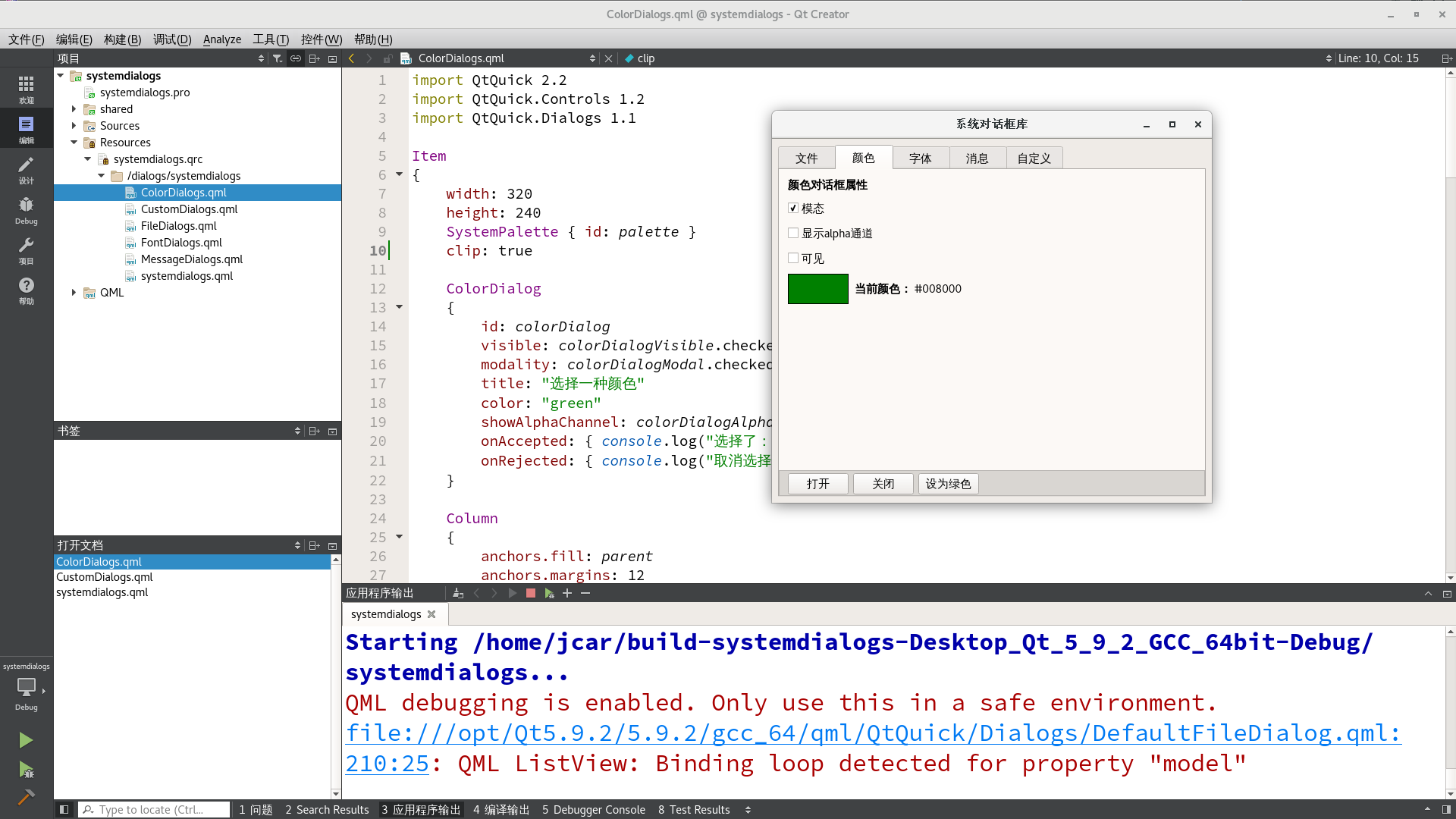Open the Welcome mode in sidebar
This screenshot has height=819, width=1456.
click(26, 89)
